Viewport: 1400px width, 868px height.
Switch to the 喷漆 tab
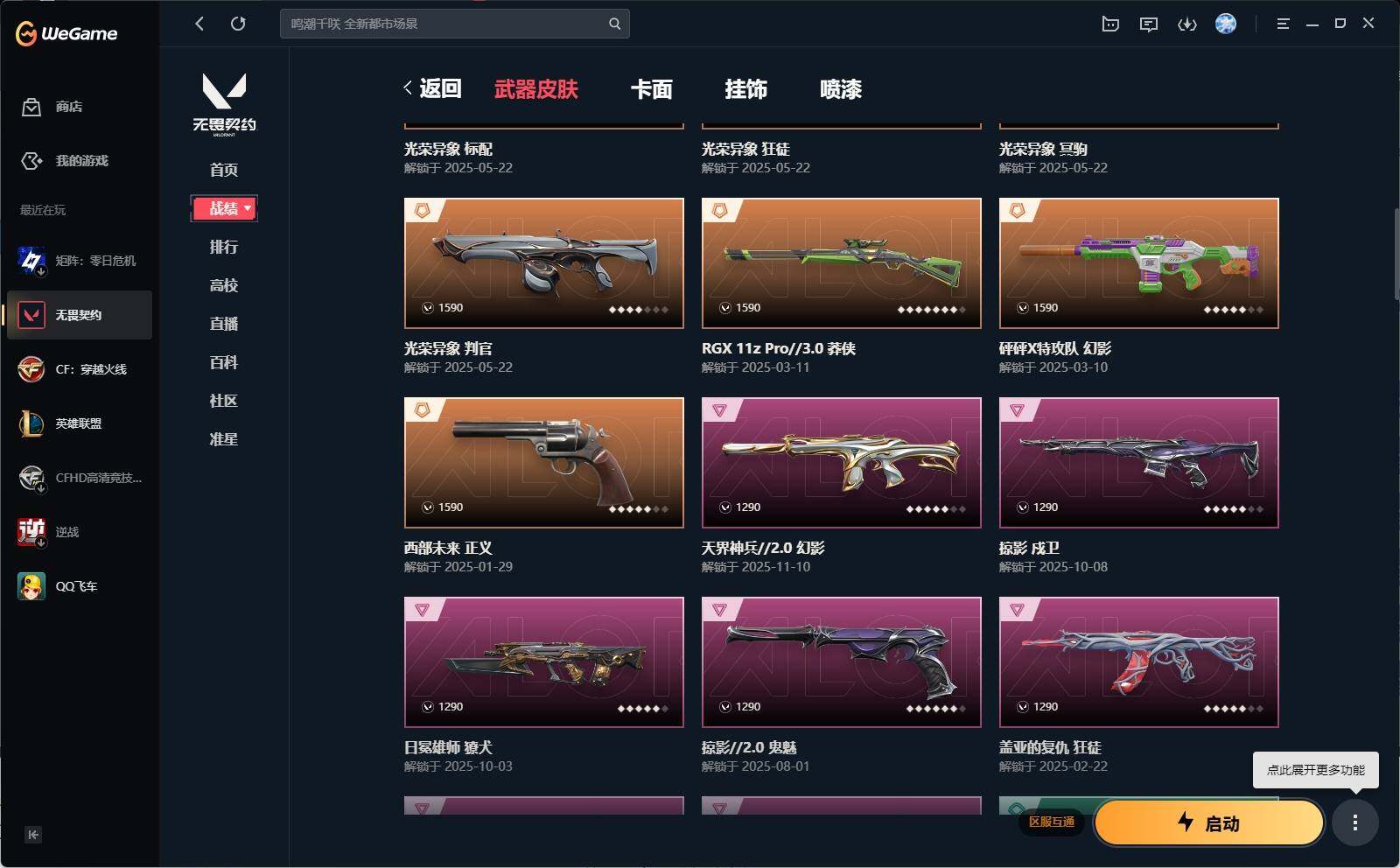click(841, 89)
